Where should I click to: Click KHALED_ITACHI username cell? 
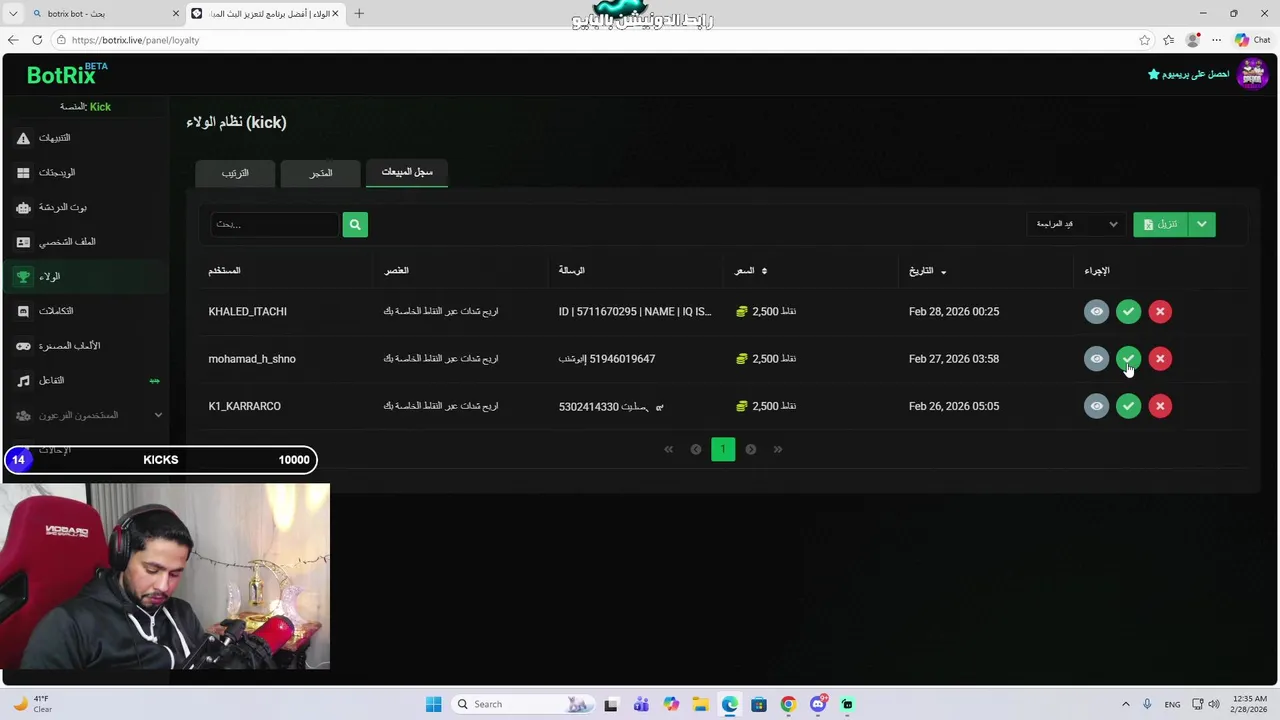pyautogui.click(x=247, y=312)
